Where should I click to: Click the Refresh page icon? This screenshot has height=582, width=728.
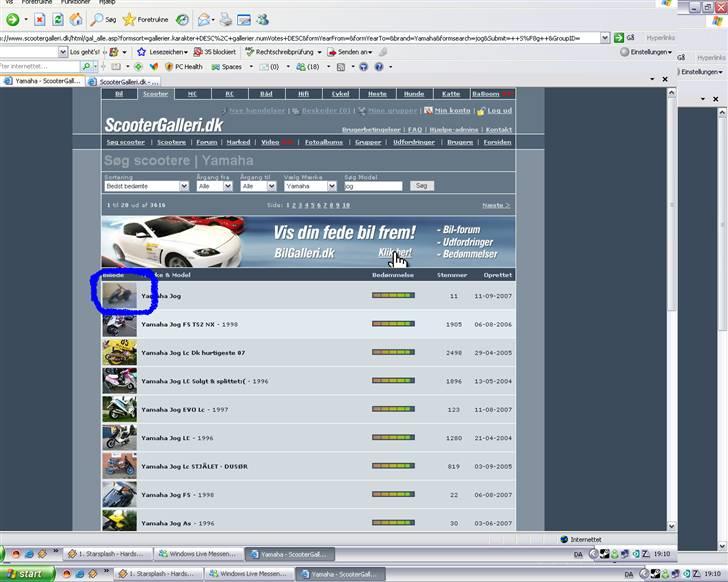pos(59,19)
